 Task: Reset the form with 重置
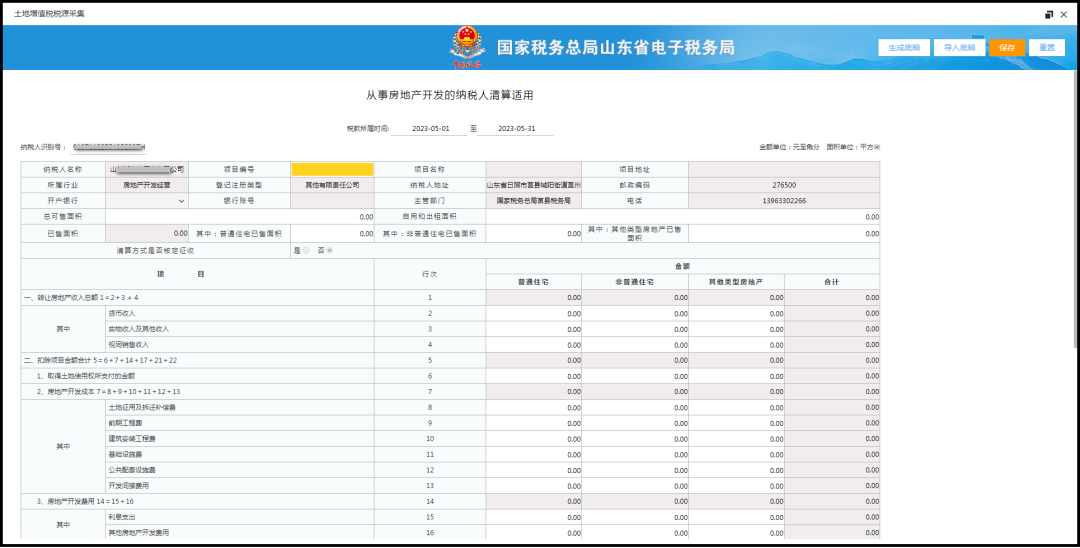[x=1047, y=48]
